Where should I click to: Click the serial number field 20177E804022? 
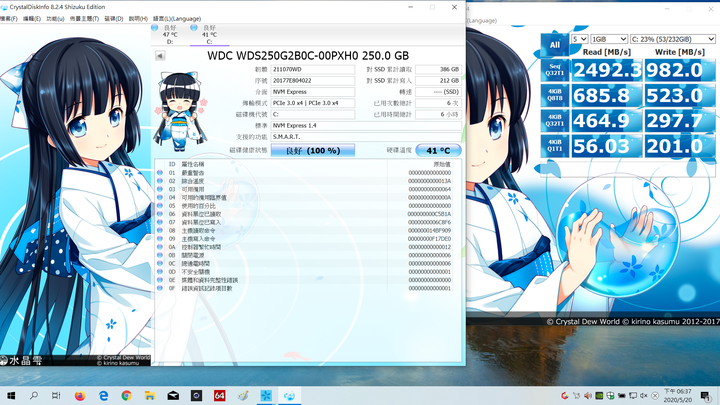pyautogui.click(x=313, y=80)
